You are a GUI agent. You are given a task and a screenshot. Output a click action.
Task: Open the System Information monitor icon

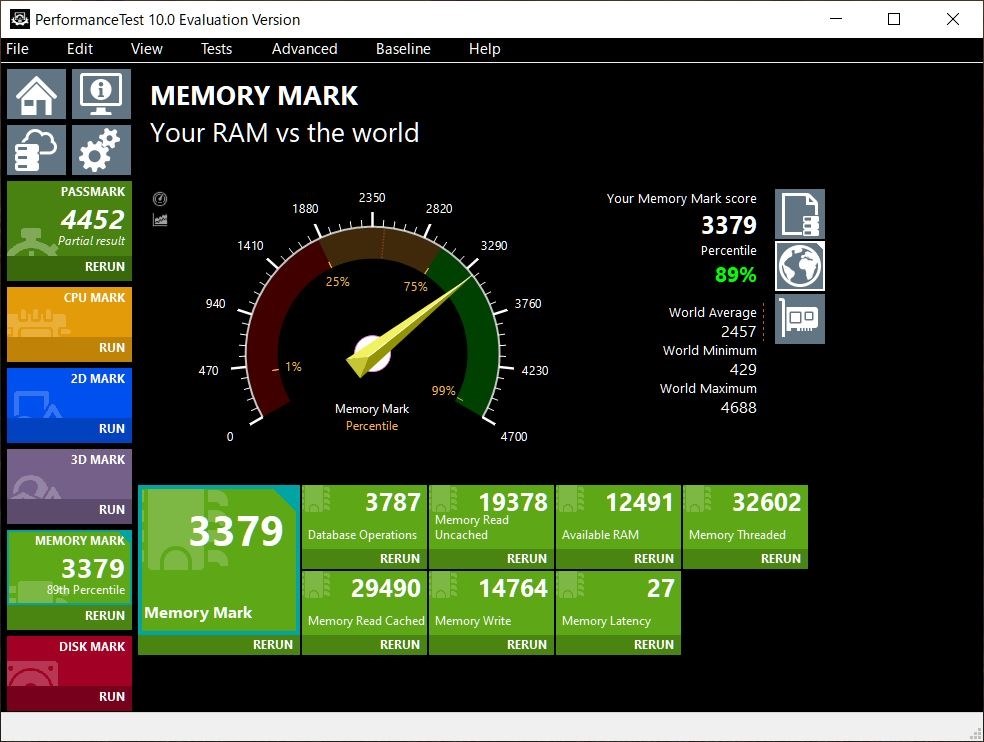pyautogui.click(x=101, y=94)
